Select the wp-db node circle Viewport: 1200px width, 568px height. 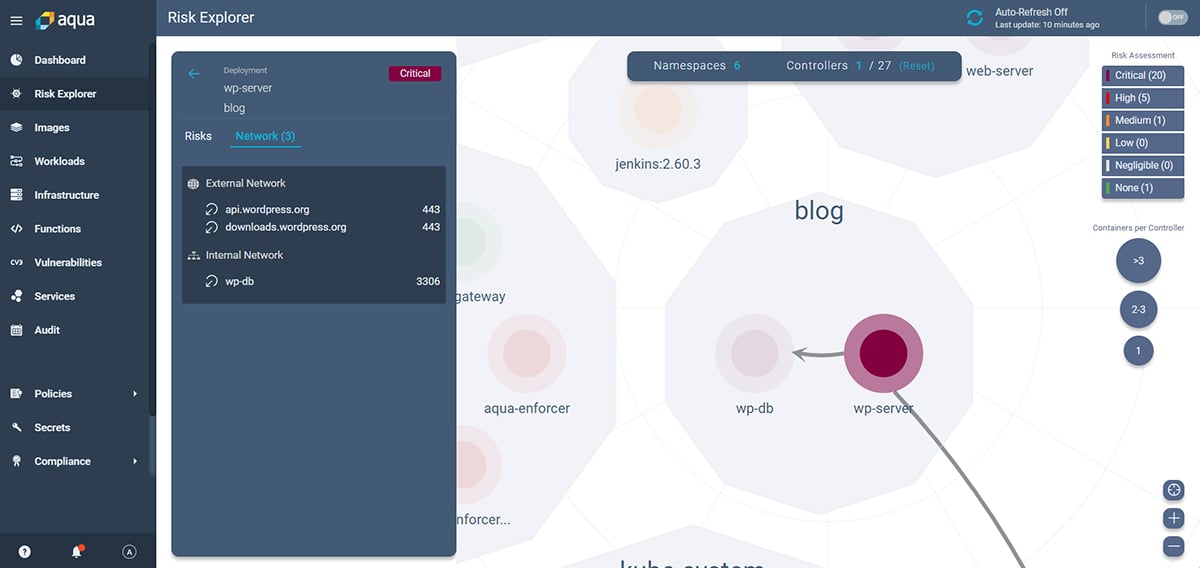(755, 353)
